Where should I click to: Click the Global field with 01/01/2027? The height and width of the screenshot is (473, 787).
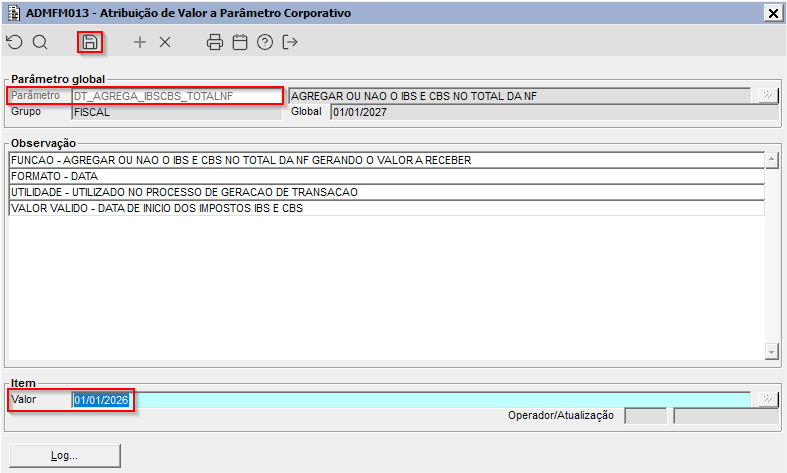point(555,112)
